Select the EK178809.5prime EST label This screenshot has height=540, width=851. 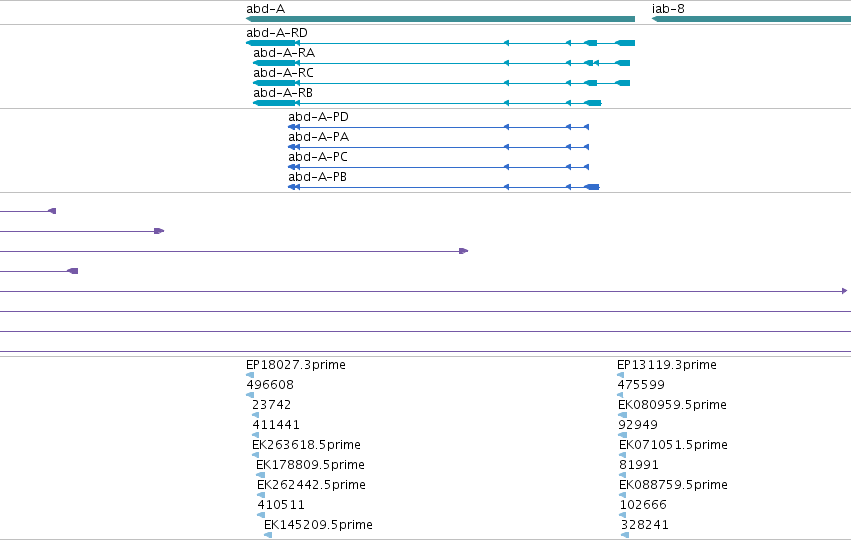[310, 465]
